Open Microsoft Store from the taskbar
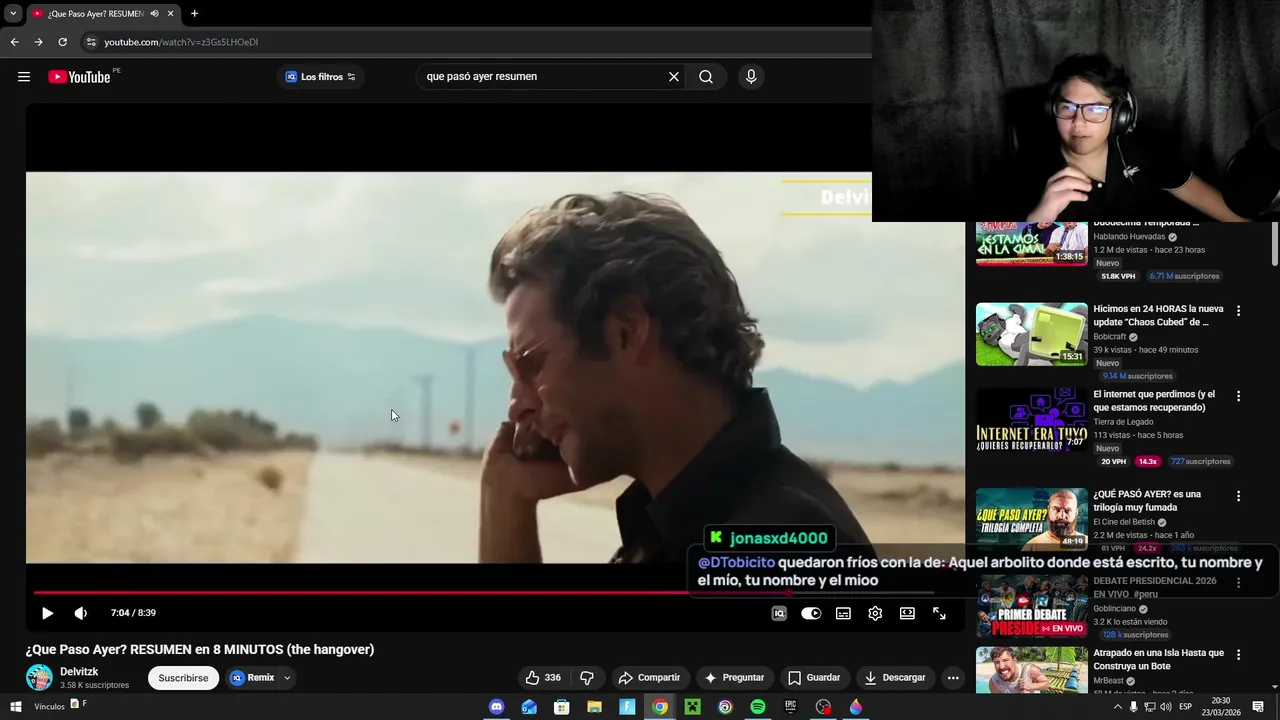Image resolution: width=1280 pixels, height=720 pixels. point(562,707)
